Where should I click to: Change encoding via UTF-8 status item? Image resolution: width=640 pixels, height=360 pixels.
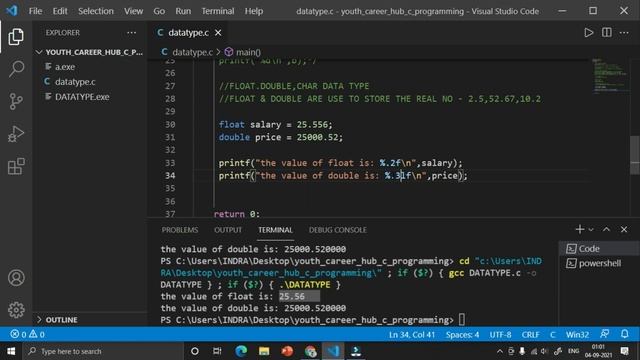[x=500, y=335]
